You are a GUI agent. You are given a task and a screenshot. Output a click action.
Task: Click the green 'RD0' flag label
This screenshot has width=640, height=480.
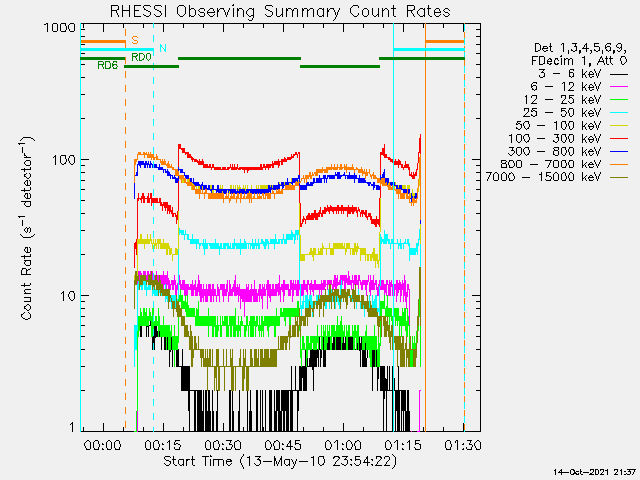click(x=141, y=57)
